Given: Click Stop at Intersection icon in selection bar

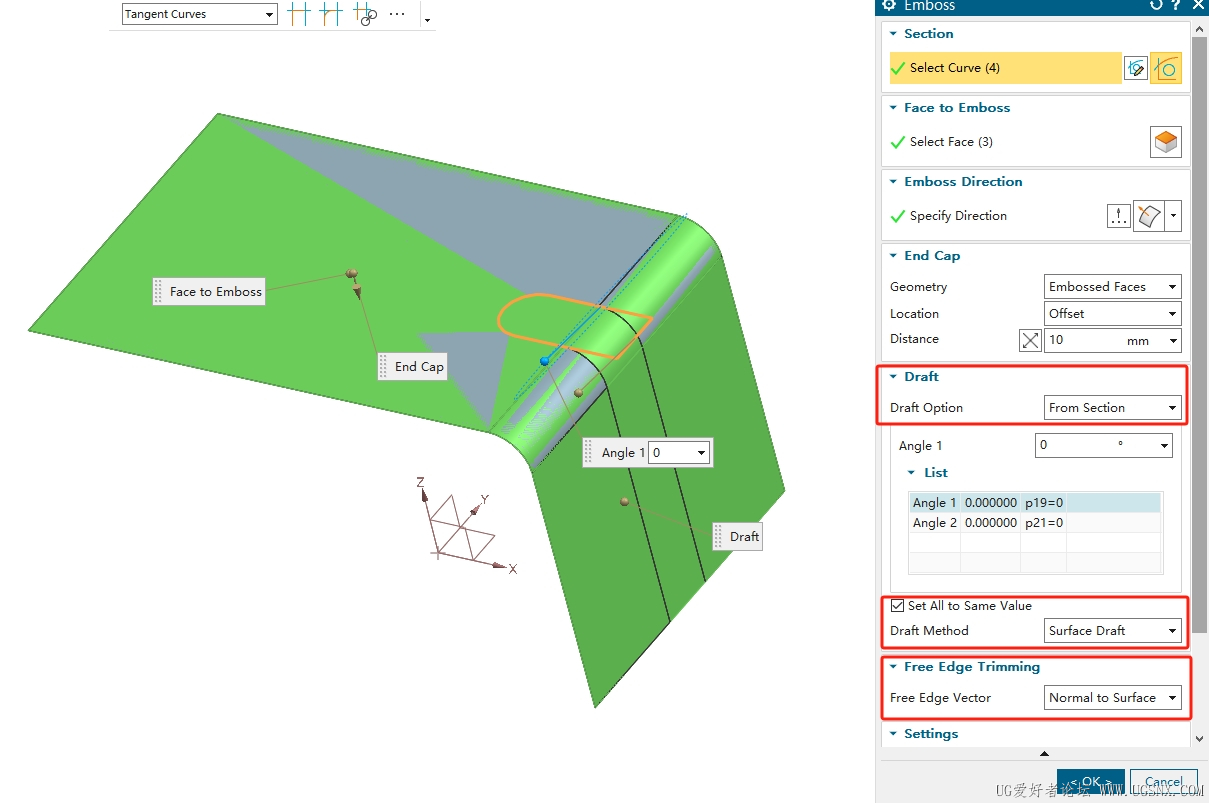Looking at the screenshot, I should coord(298,15).
